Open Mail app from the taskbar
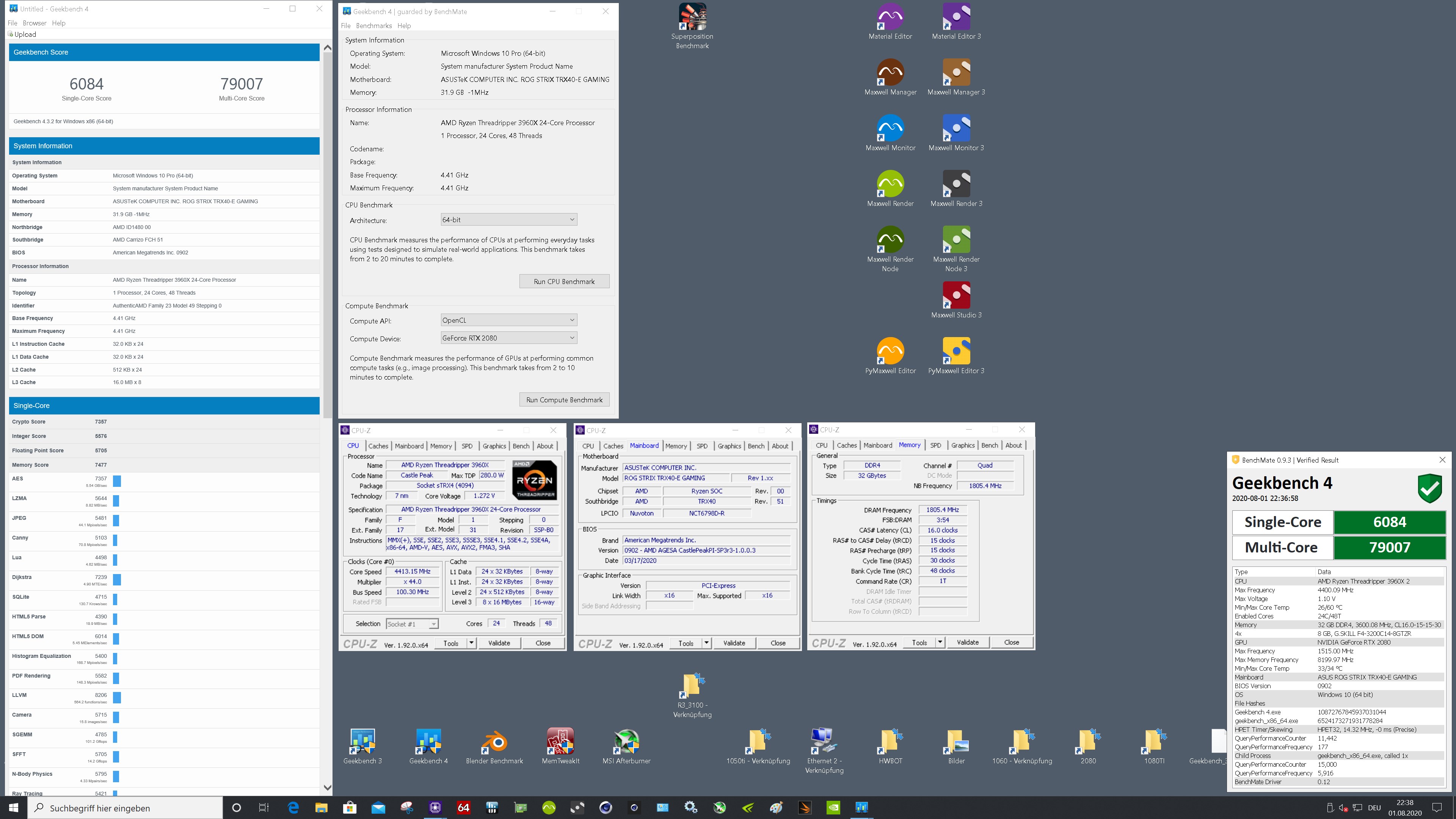 pyautogui.click(x=378, y=808)
